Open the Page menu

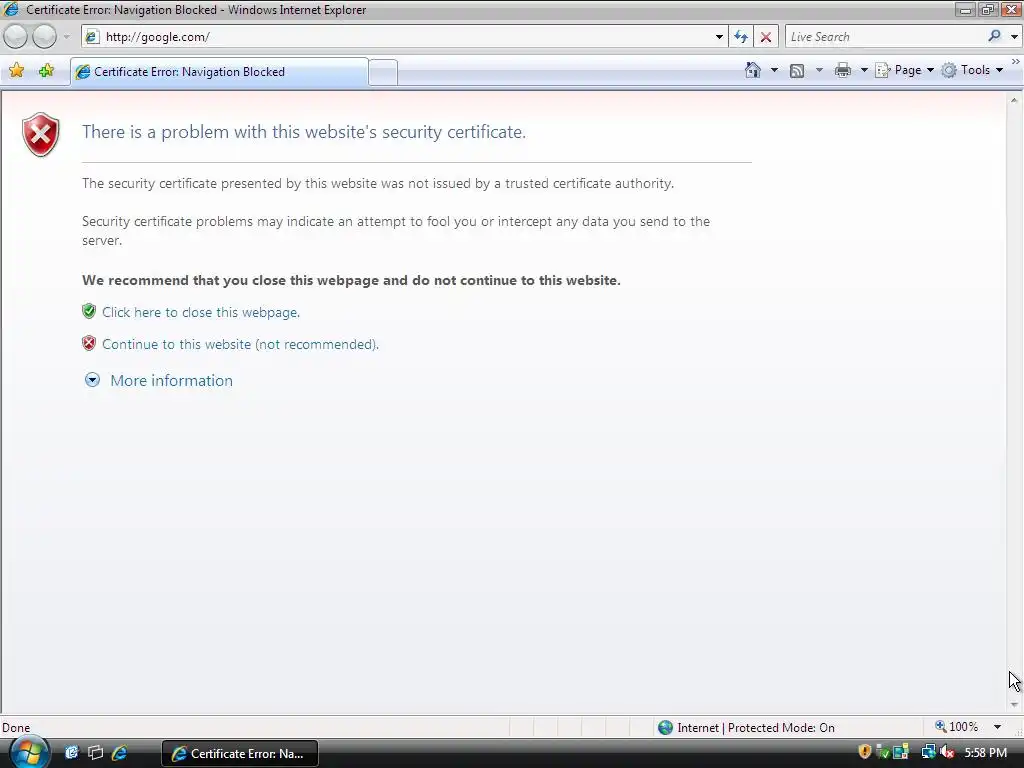904,70
